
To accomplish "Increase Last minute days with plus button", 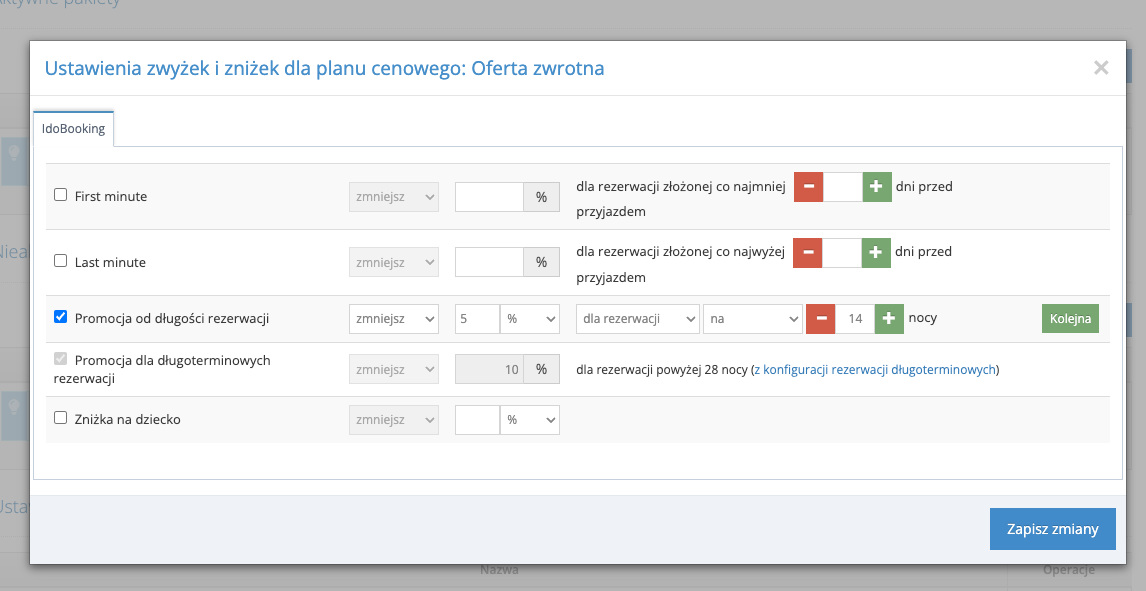I will (876, 253).
